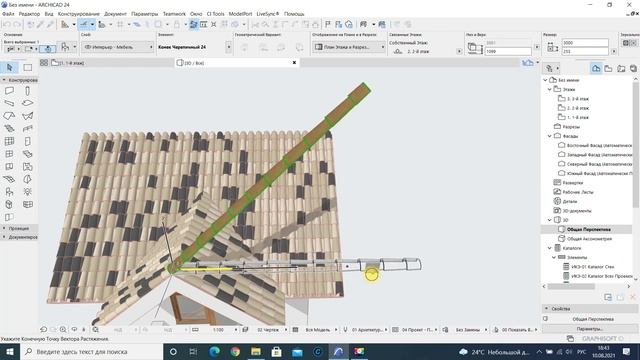Open Восточный Фасад in Navigator
The width and height of the screenshot is (640, 360).
599,145
